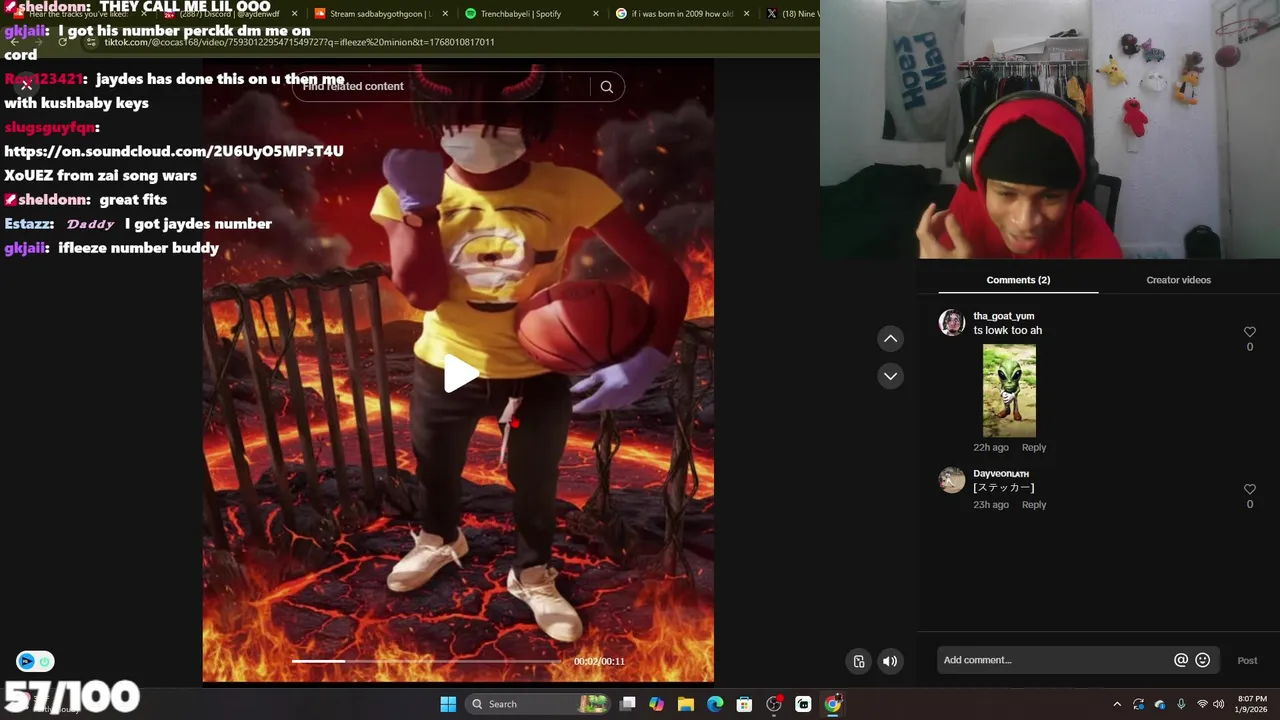Open Dayveon's profile avatar
Image resolution: width=1280 pixels, height=720 pixels.
click(x=952, y=480)
